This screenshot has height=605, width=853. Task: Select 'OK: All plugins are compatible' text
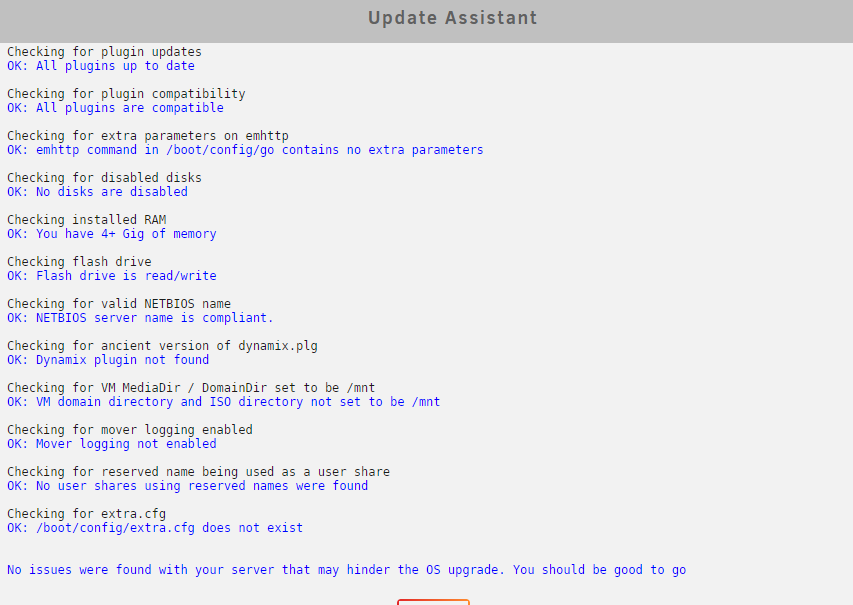click(x=115, y=108)
